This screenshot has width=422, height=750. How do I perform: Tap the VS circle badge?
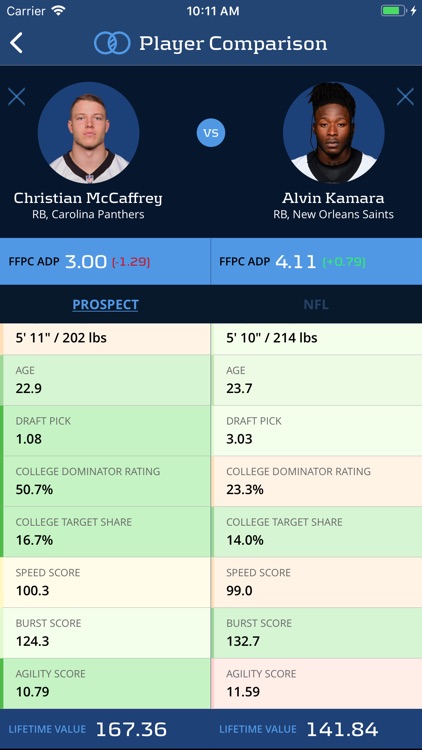click(211, 132)
